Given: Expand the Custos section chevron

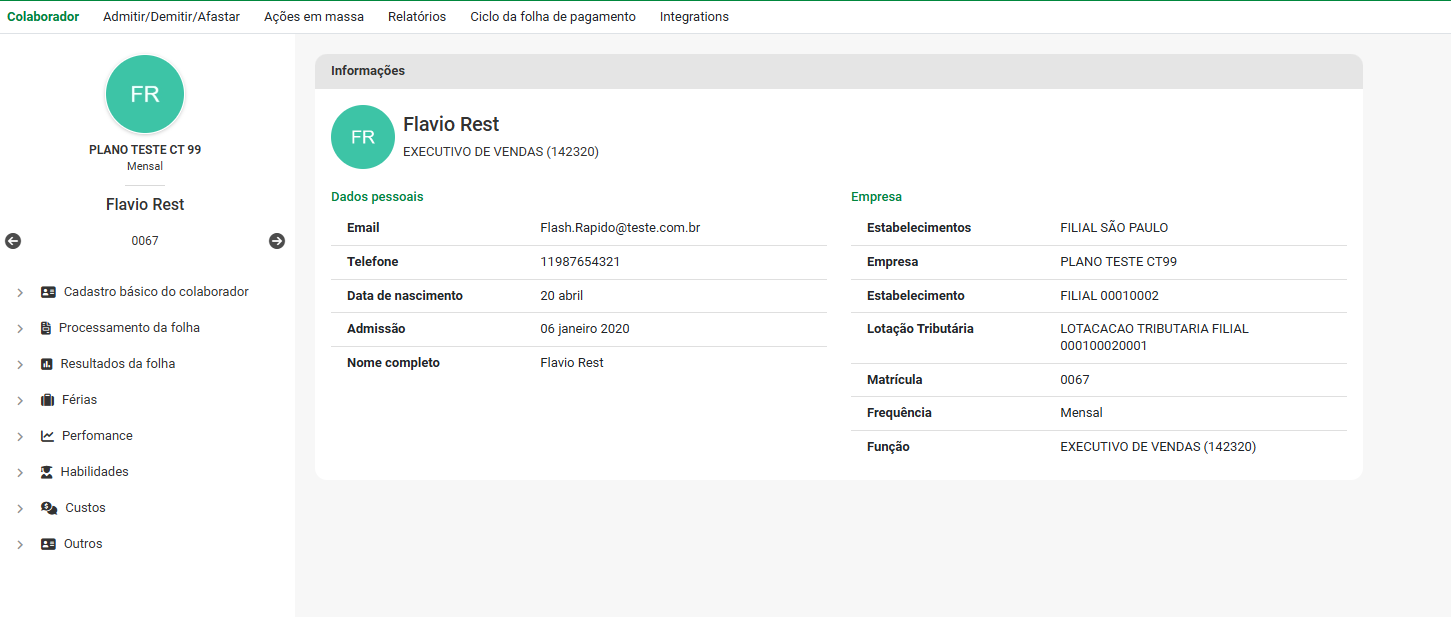Looking at the screenshot, I should tap(20, 509).
